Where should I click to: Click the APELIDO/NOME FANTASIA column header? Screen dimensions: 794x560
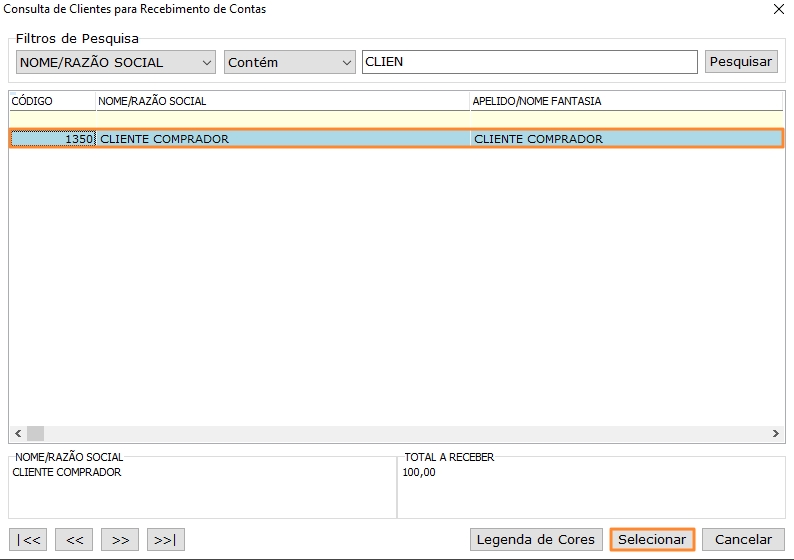(x=625, y=101)
